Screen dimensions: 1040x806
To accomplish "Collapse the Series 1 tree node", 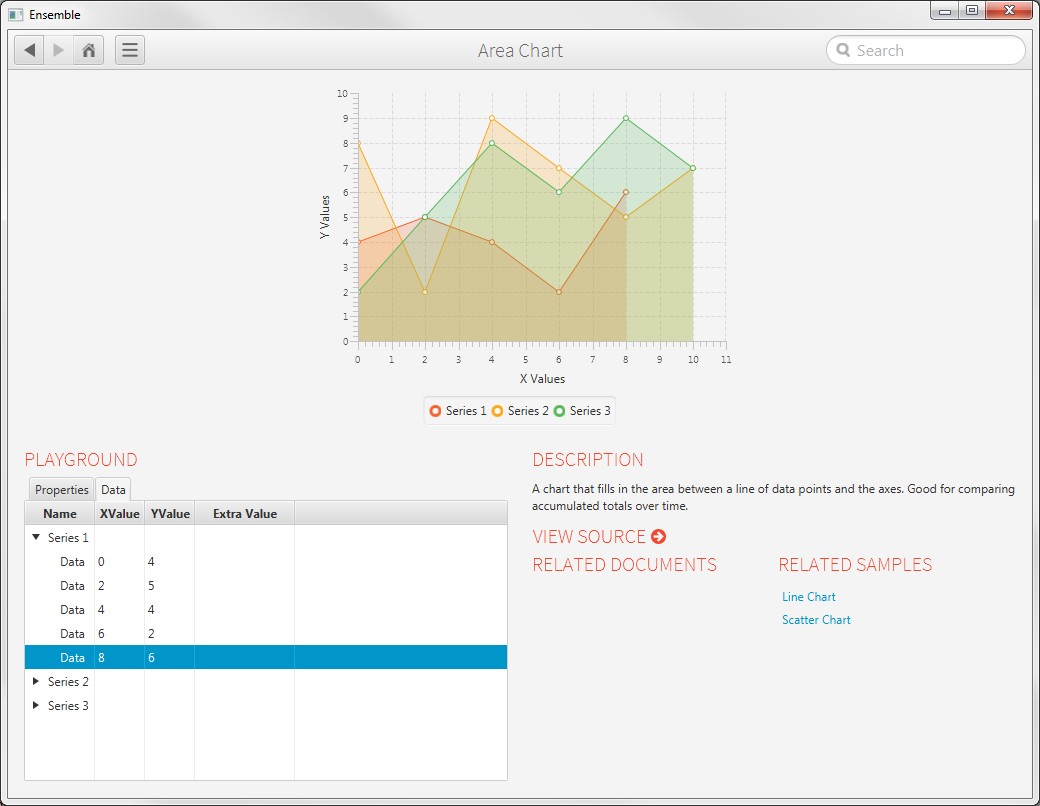I will [37, 537].
